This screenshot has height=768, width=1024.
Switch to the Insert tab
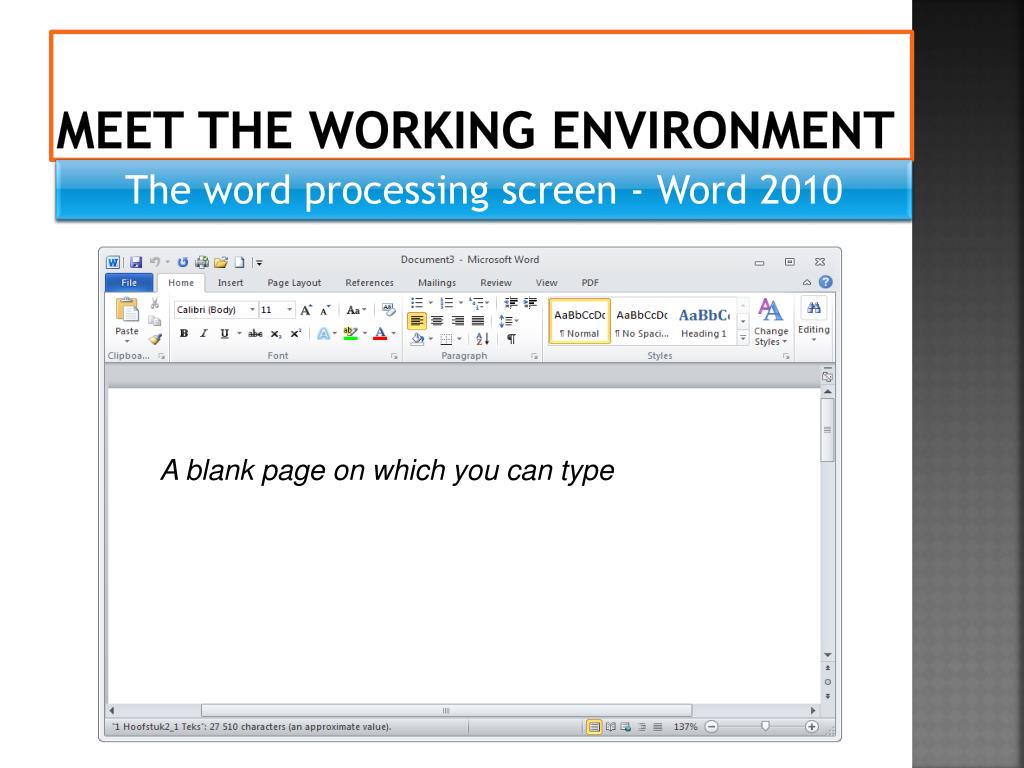point(230,283)
